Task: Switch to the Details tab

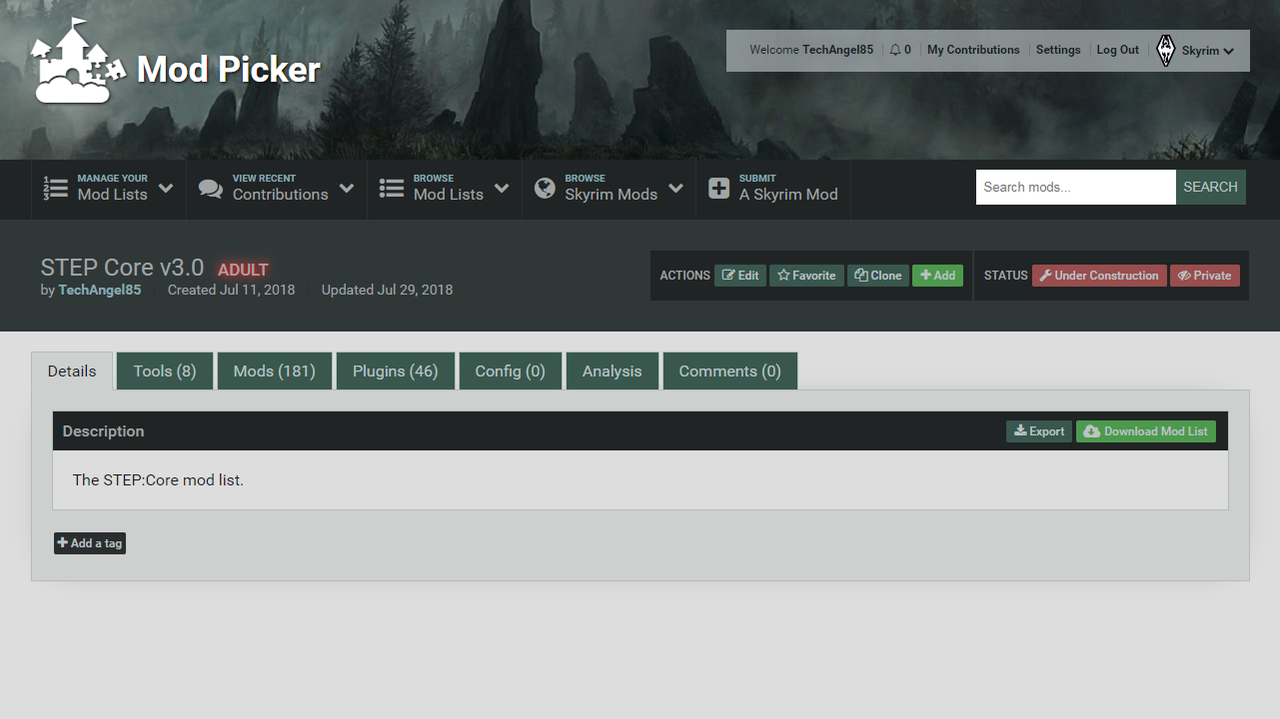Action: point(72,371)
